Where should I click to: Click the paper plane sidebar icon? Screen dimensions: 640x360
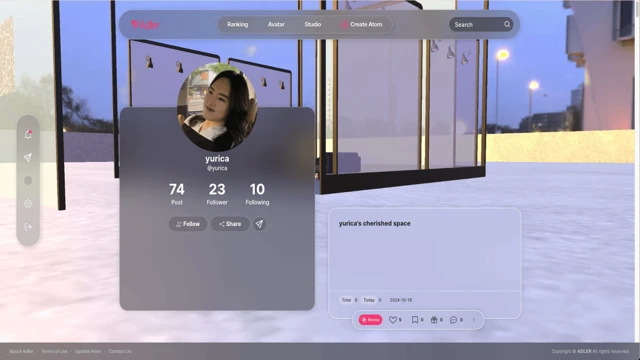coord(28,158)
